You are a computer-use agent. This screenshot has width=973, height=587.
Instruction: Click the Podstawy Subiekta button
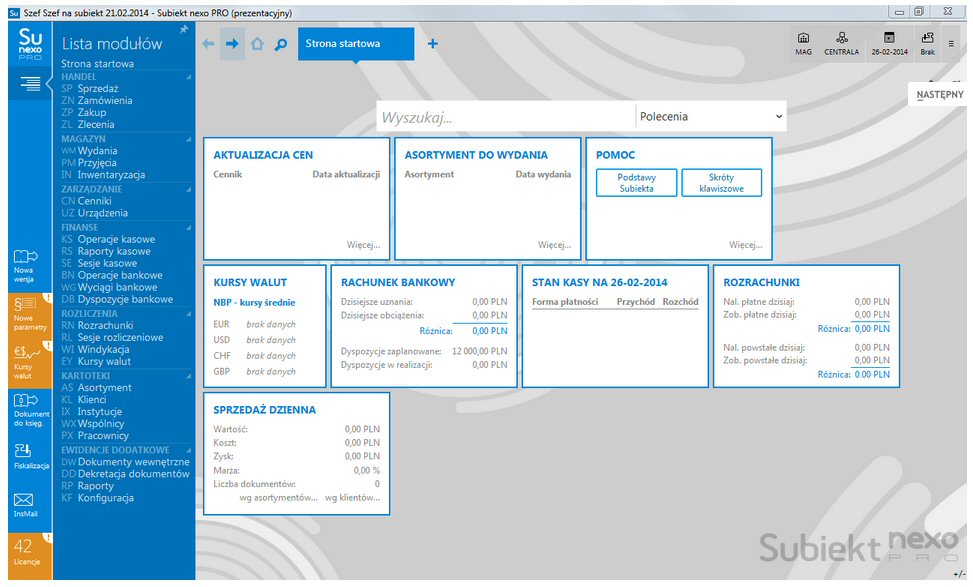tap(636, 183)
